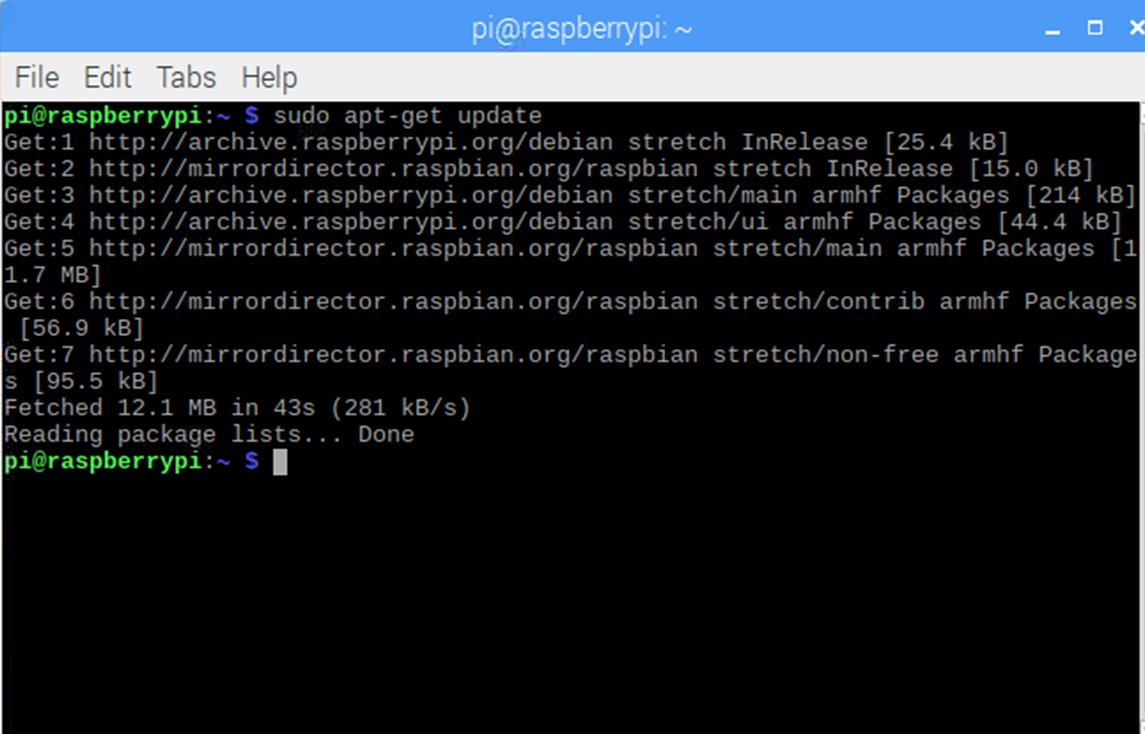The height and width of the screenshot is (734, 1145).
Task: Click the gray terminal cursor block
Action: [x=280, y=461]
